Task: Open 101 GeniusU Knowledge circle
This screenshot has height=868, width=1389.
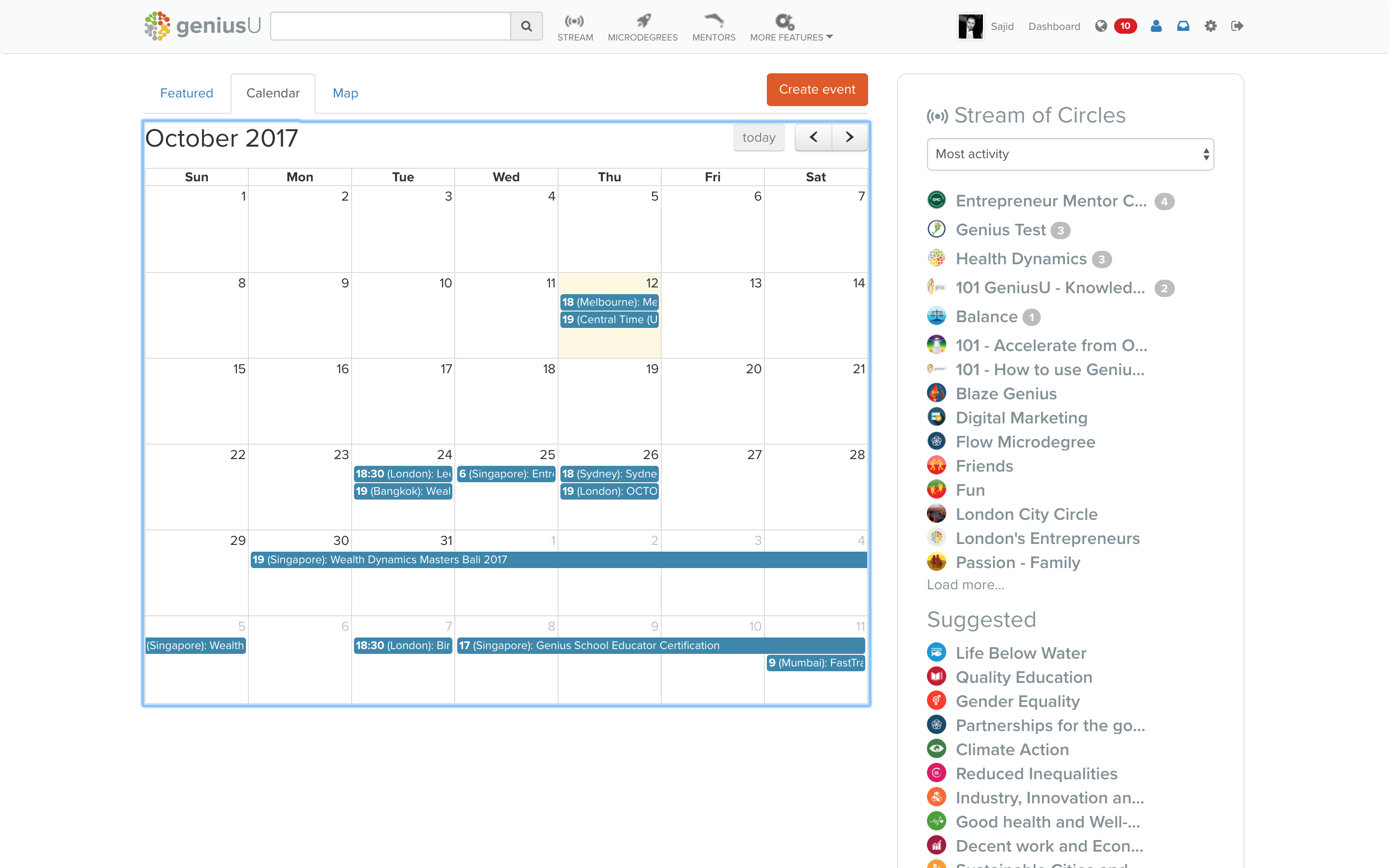Action: 1050,287
